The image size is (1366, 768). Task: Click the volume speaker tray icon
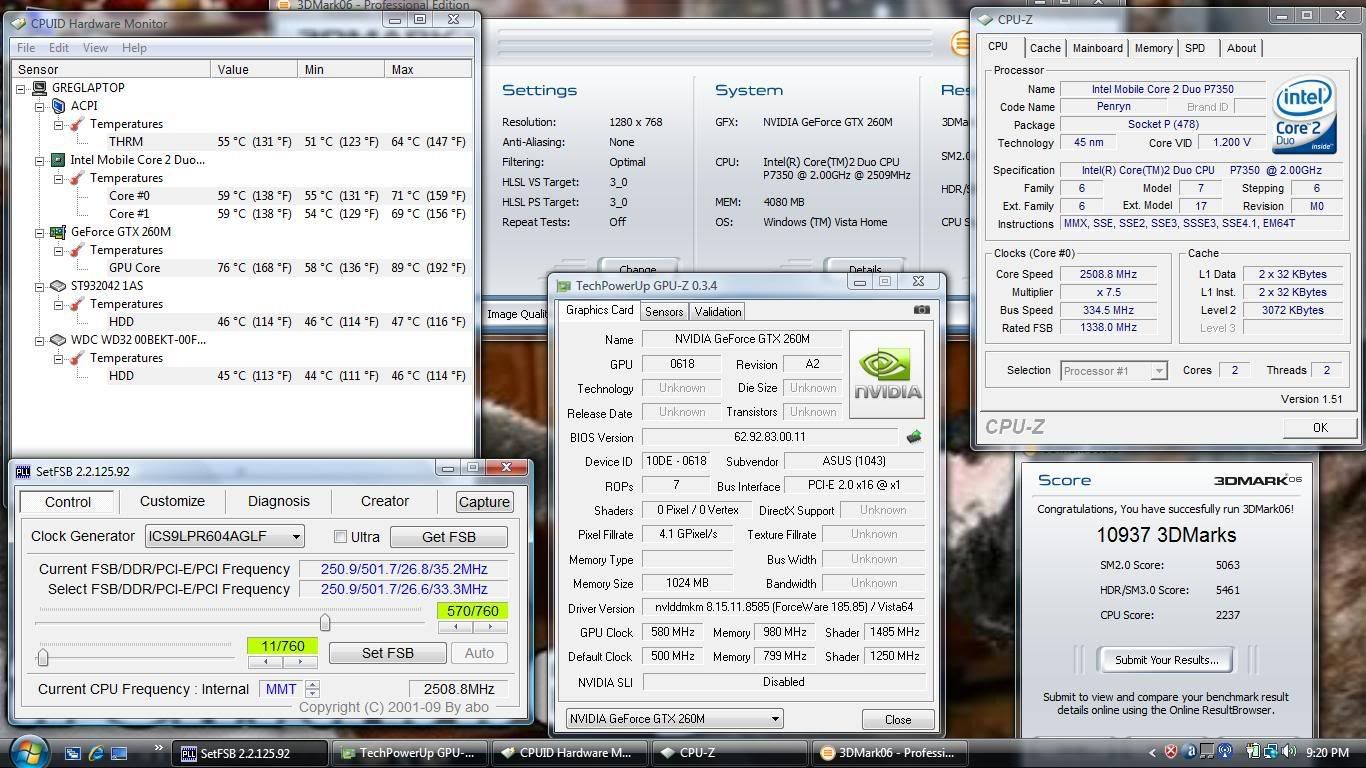(1289, 752)
